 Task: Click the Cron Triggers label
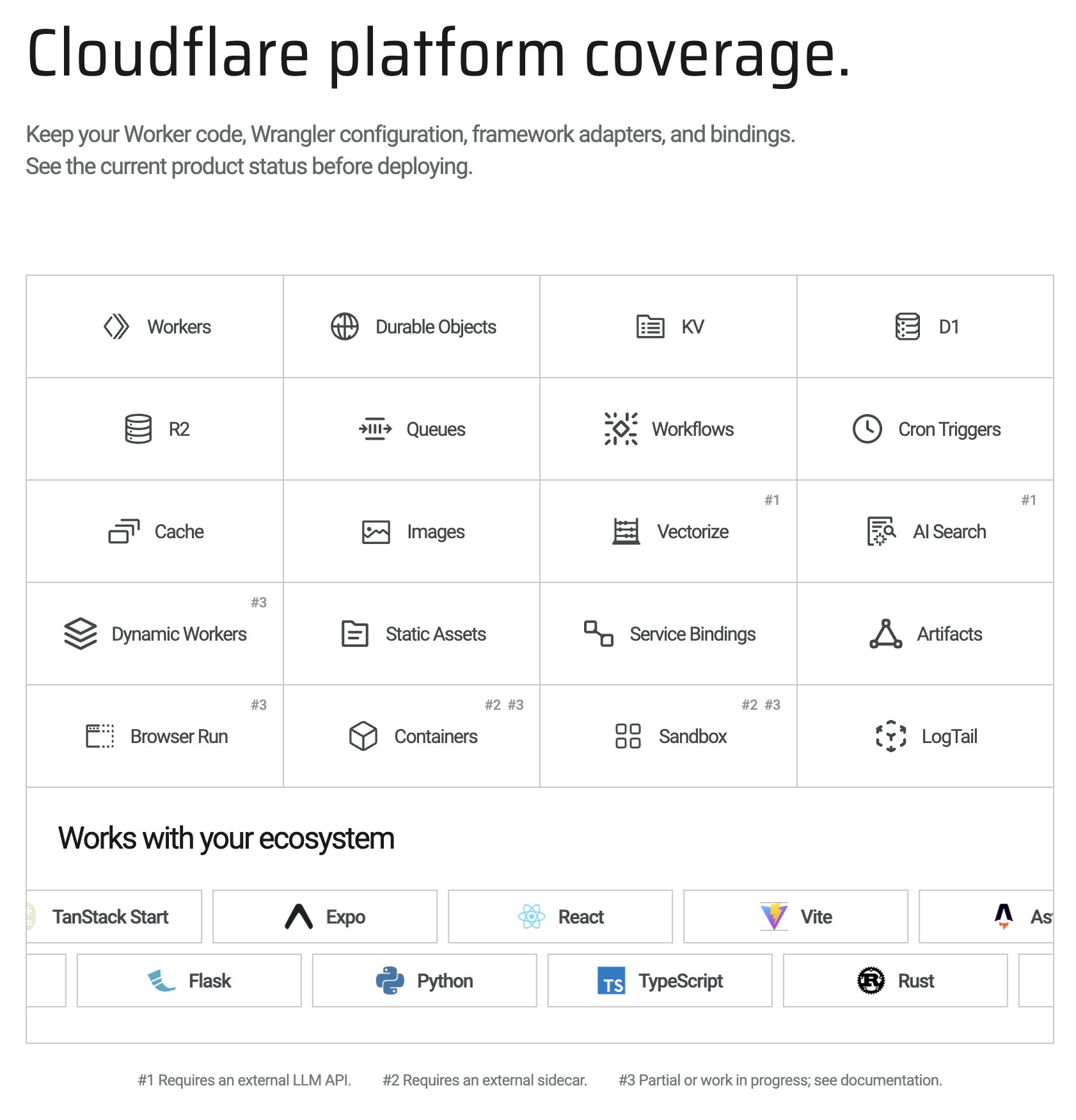coord(949,429)
